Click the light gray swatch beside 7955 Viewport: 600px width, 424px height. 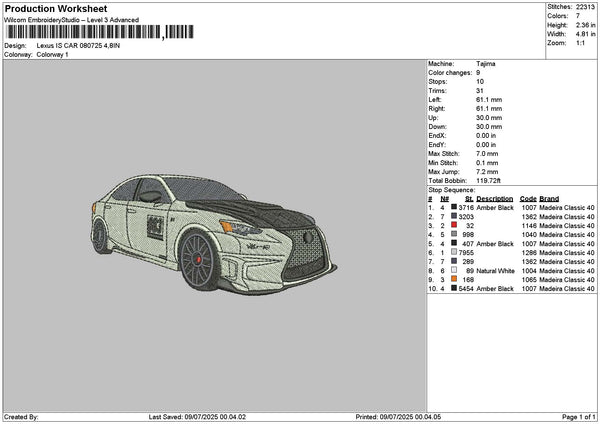pyautogui.click(x=455, y=252)
